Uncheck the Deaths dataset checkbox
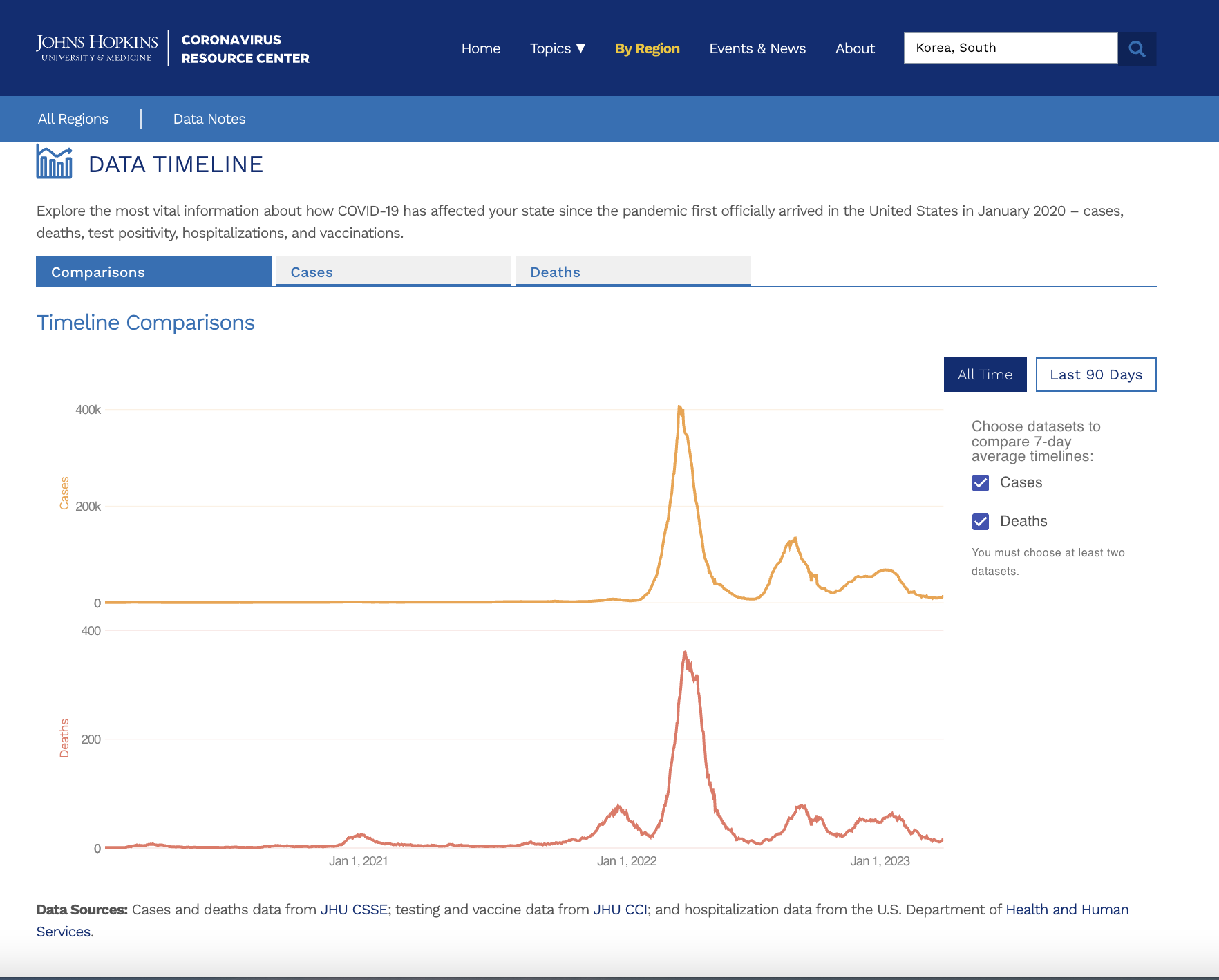 pyautogui.click(x=981, y=522)
